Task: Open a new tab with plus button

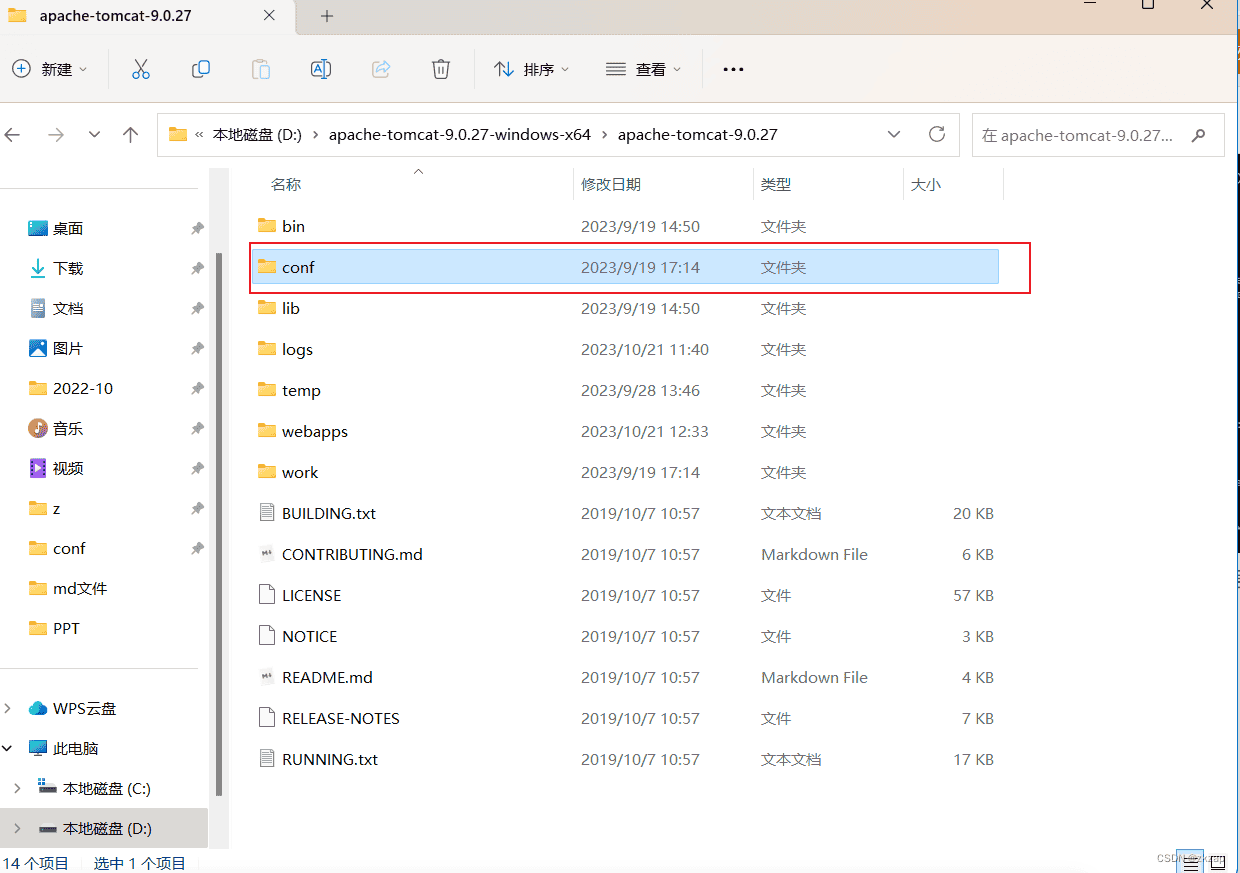Action: click(327, 16)
